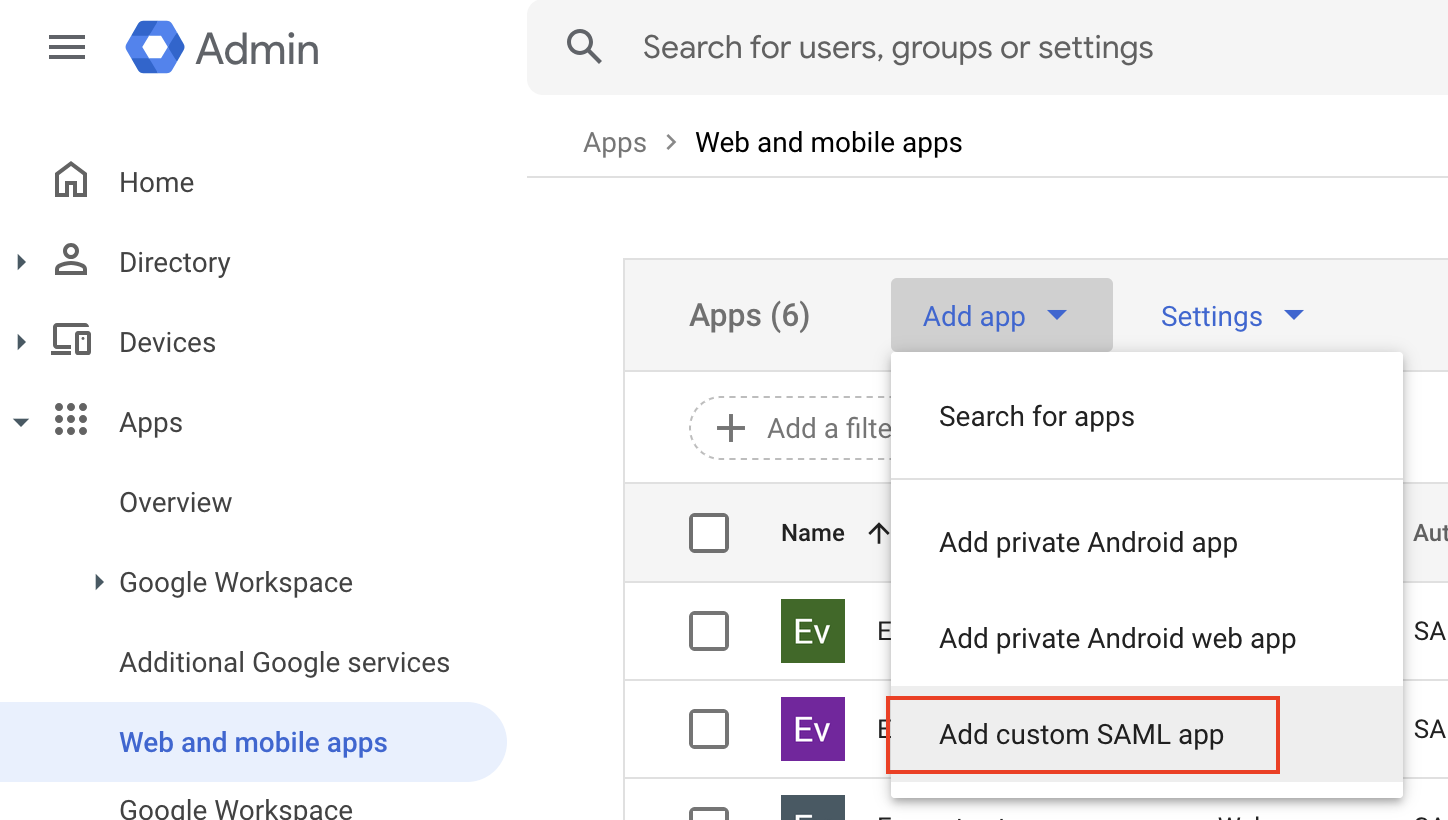Open Additional Google services
Viewport: 1448px width, 820px height.
coord(285,662)
